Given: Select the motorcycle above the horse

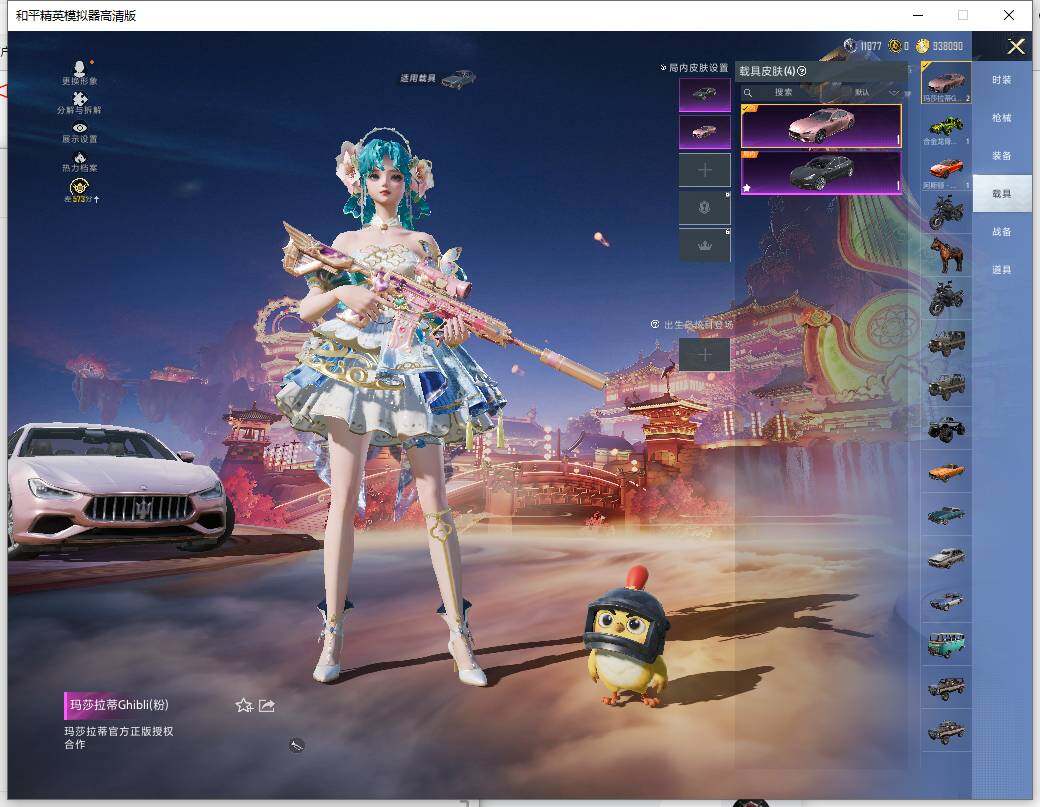Looking at the screenshot, I should tap(946, 213).
